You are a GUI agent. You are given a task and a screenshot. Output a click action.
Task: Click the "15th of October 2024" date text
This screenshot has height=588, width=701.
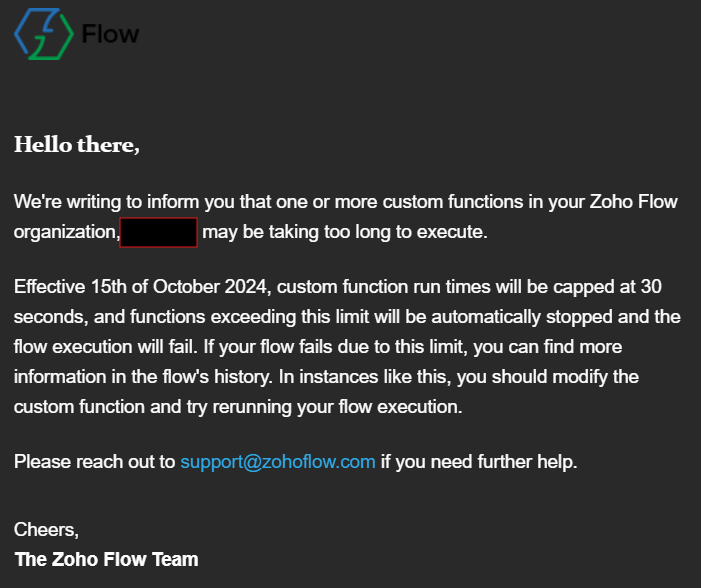(179, 287)
